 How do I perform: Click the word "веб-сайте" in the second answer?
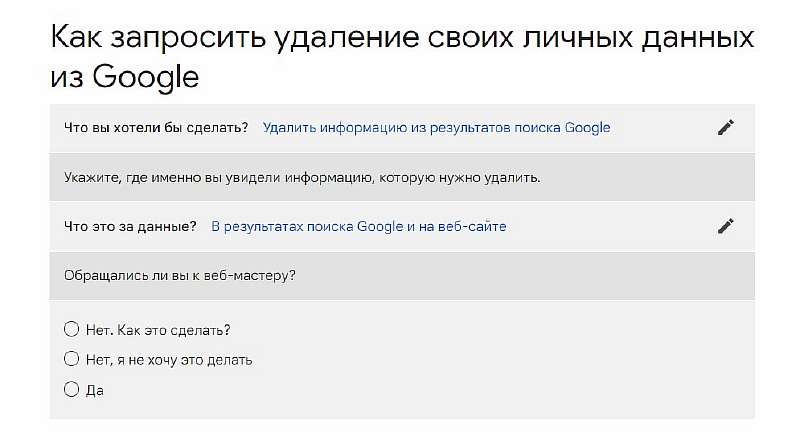(476, 226)
